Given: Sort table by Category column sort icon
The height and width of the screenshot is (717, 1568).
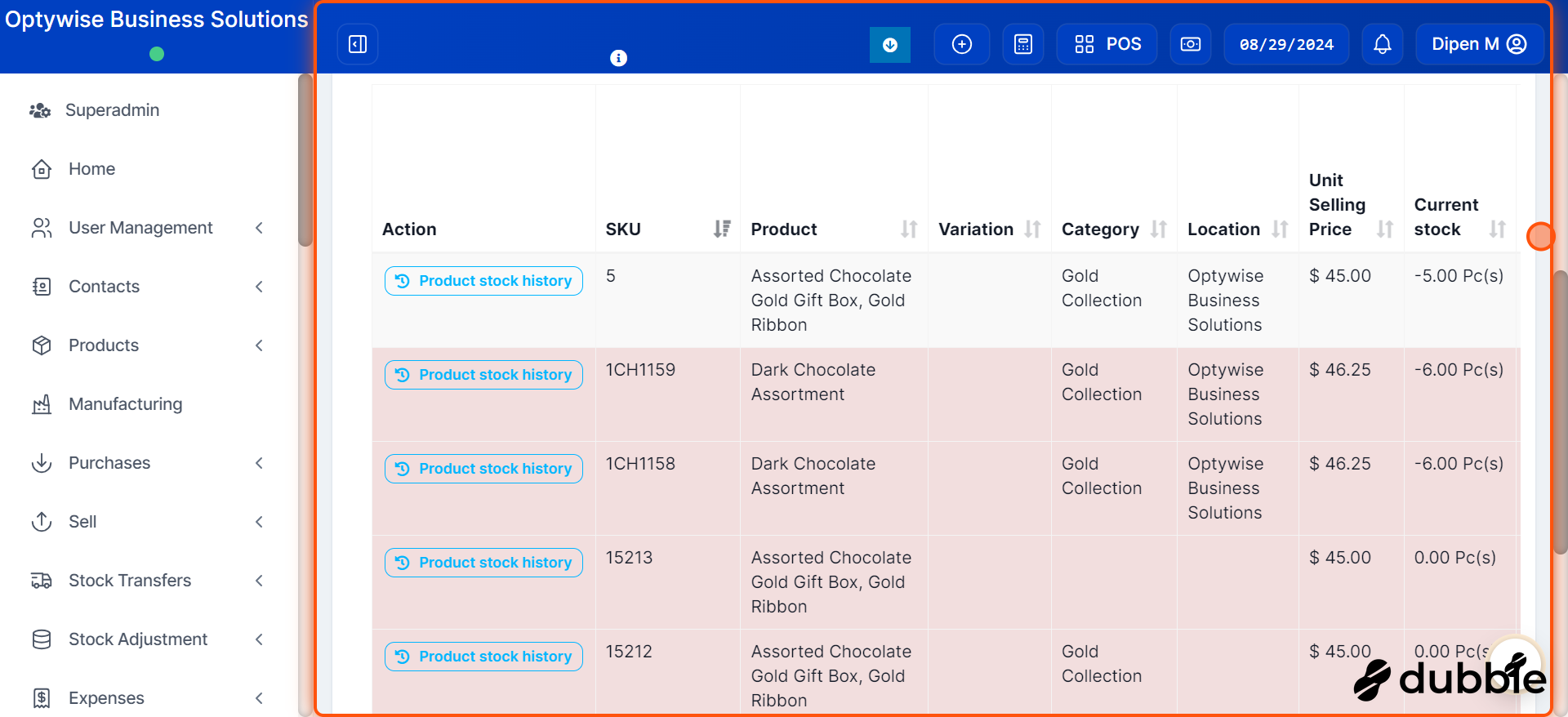Looking at the screenshot, I should coord(1158,229).
